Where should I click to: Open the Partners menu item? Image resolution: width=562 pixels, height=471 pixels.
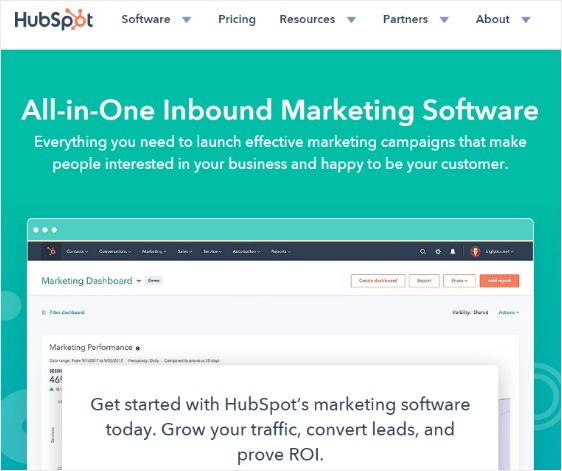(x=405, y=19)
